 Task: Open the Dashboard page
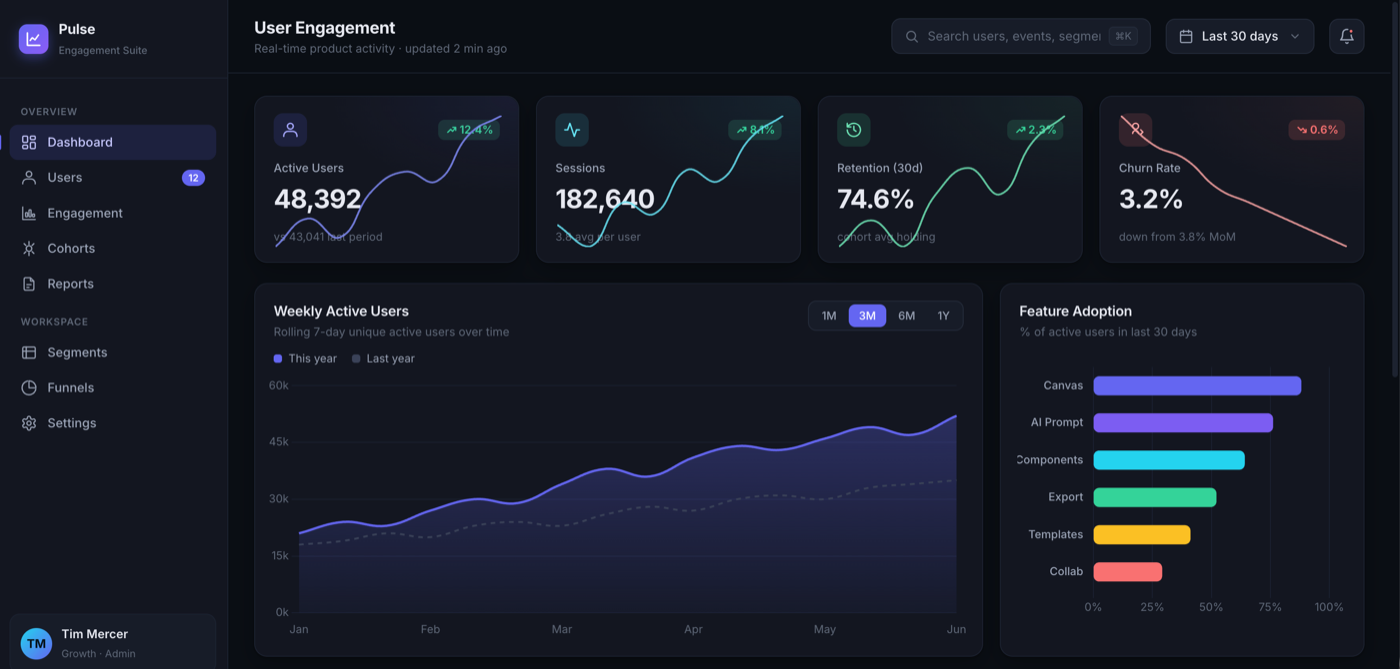click(x=113, y=142)
